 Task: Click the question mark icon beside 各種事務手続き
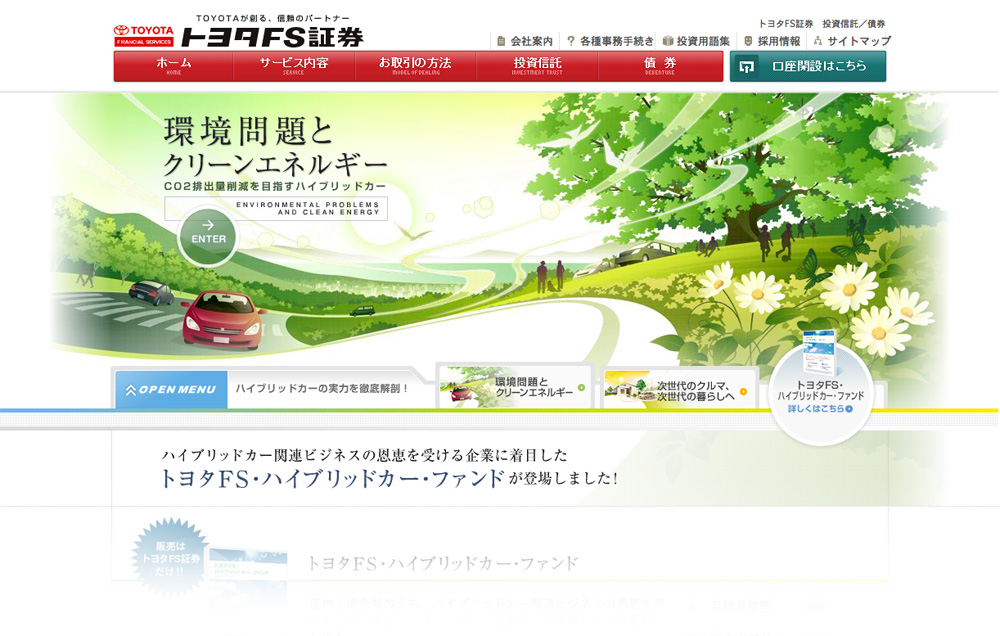pos(571,41)
